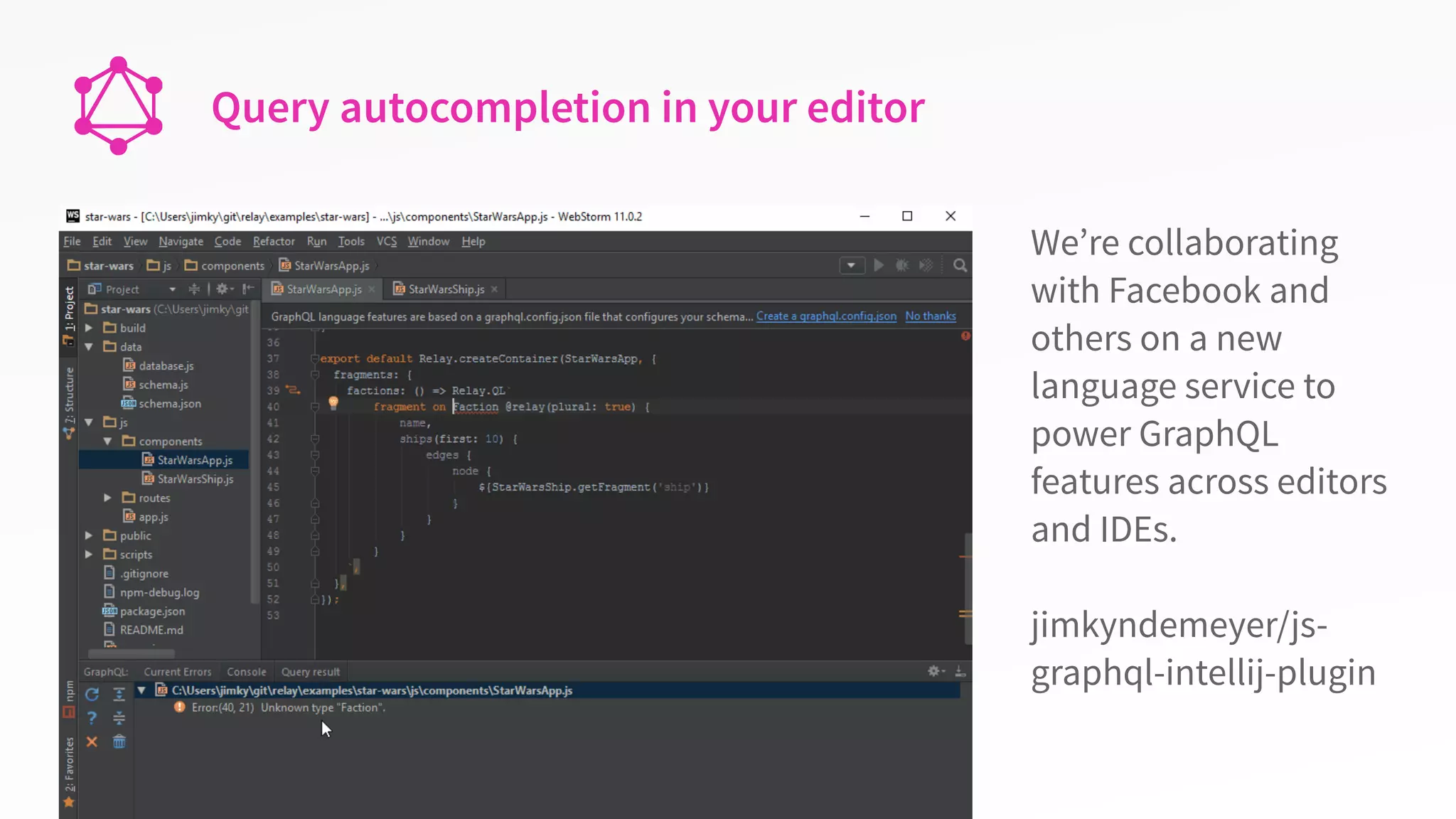Expand the routes folder
Screen dimensions: 1456x819
coord(108,498)
